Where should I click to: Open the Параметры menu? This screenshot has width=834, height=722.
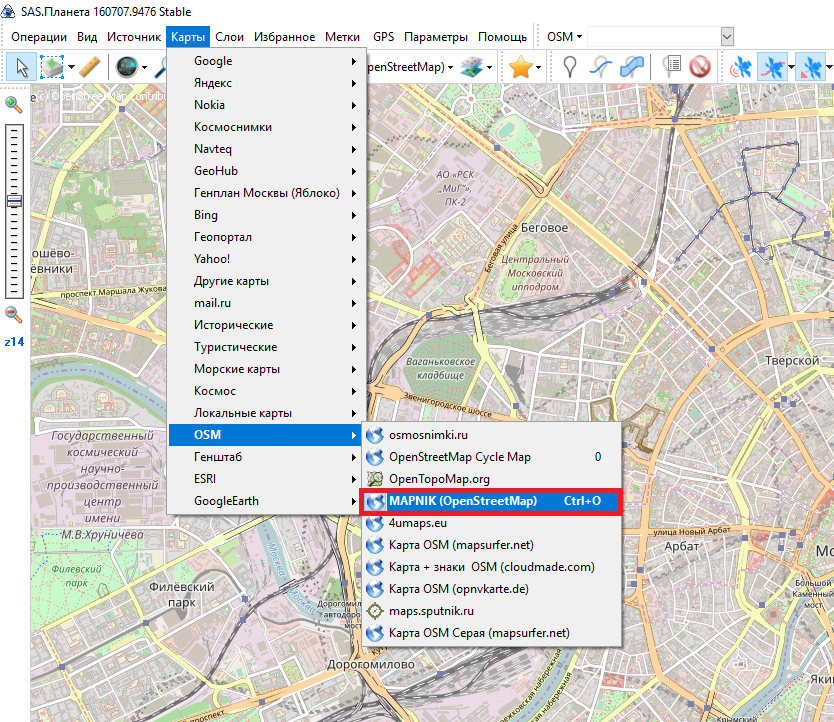(x=436, y=37)
